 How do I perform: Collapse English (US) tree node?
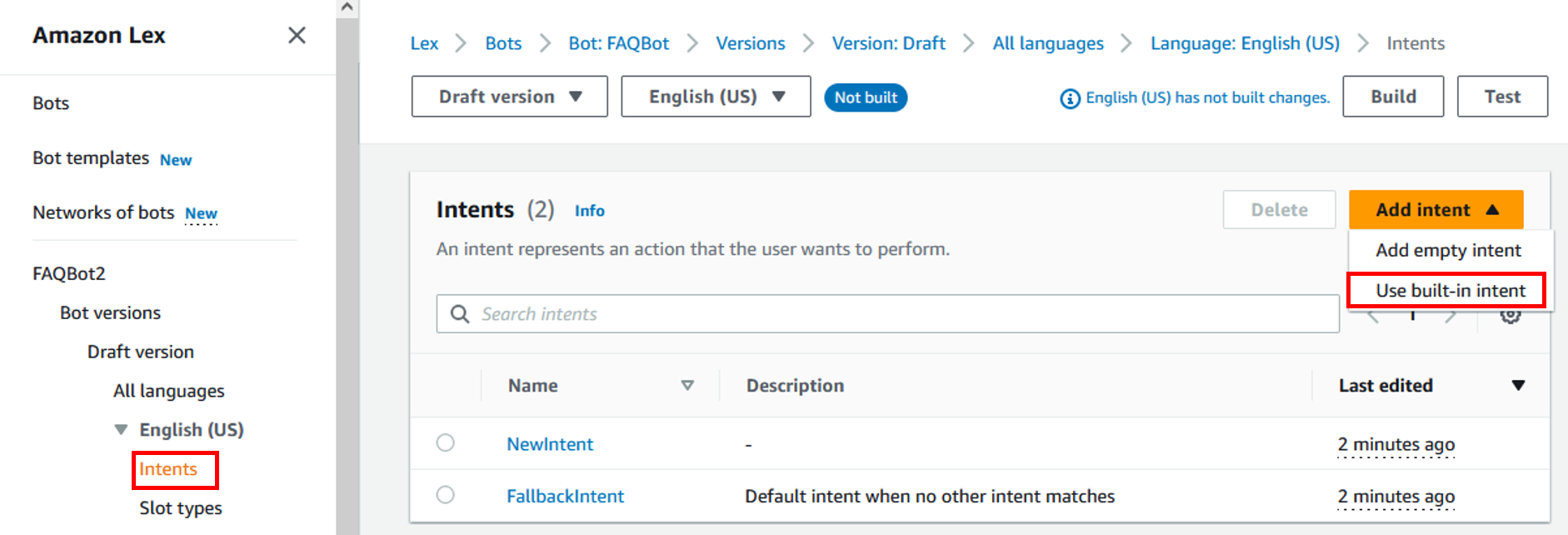[x=122, y=430]
